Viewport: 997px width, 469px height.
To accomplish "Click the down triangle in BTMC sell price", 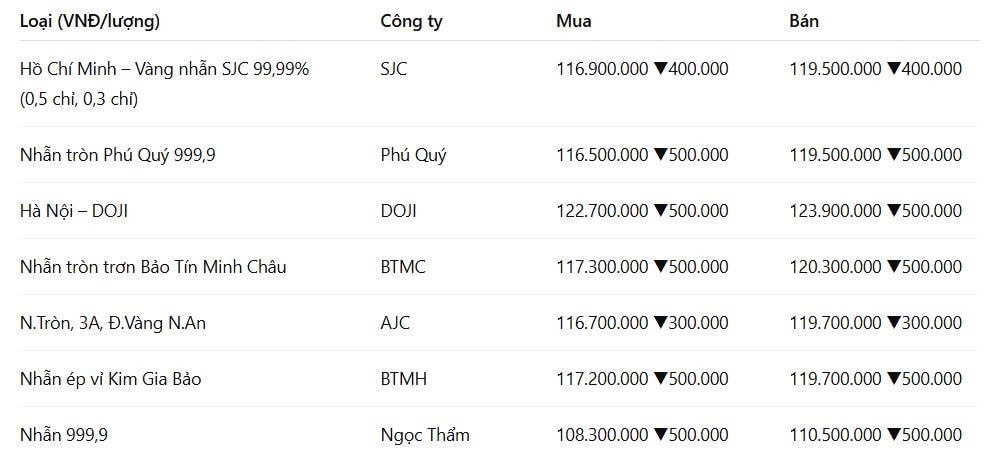I will pos(893,267).
